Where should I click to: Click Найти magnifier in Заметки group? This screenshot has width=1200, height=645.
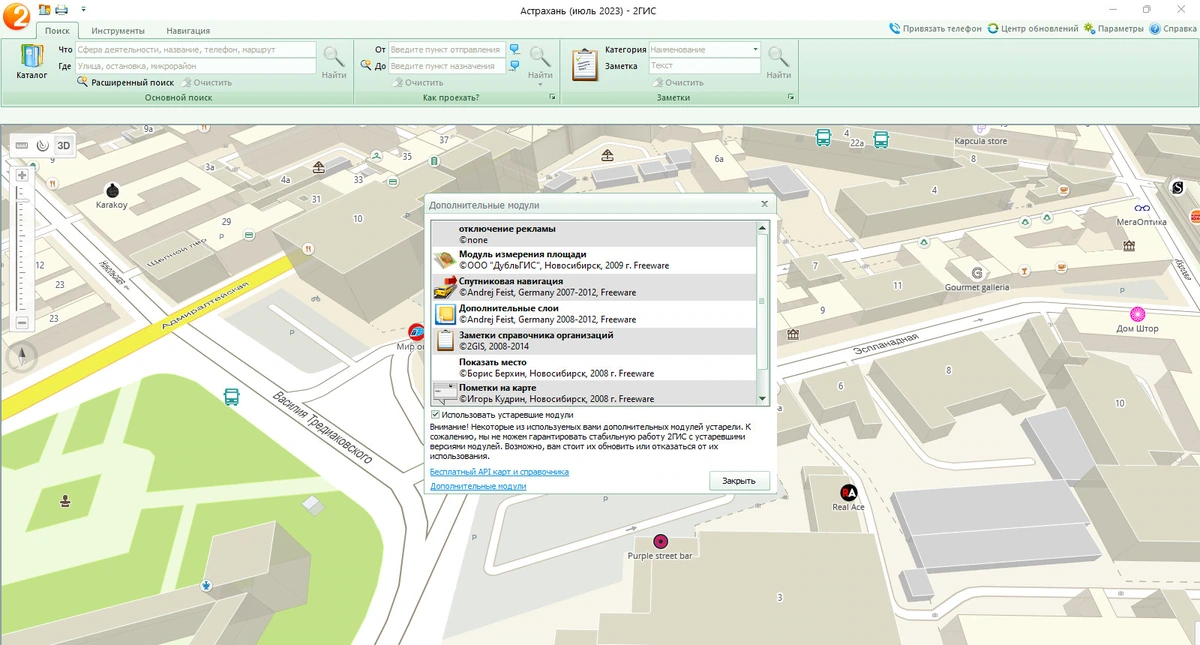point(778,63)
